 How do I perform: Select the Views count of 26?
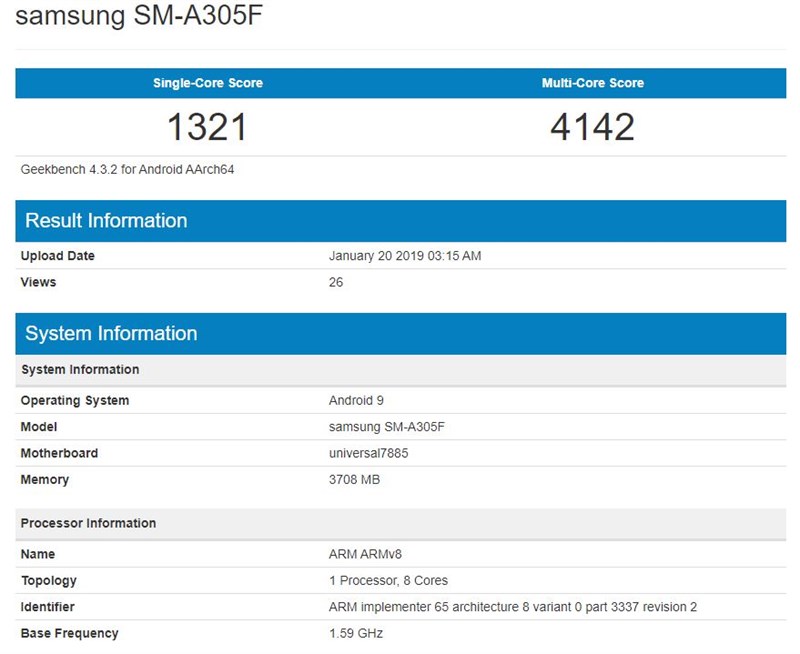pyautogui.click(x=336, y=282)
